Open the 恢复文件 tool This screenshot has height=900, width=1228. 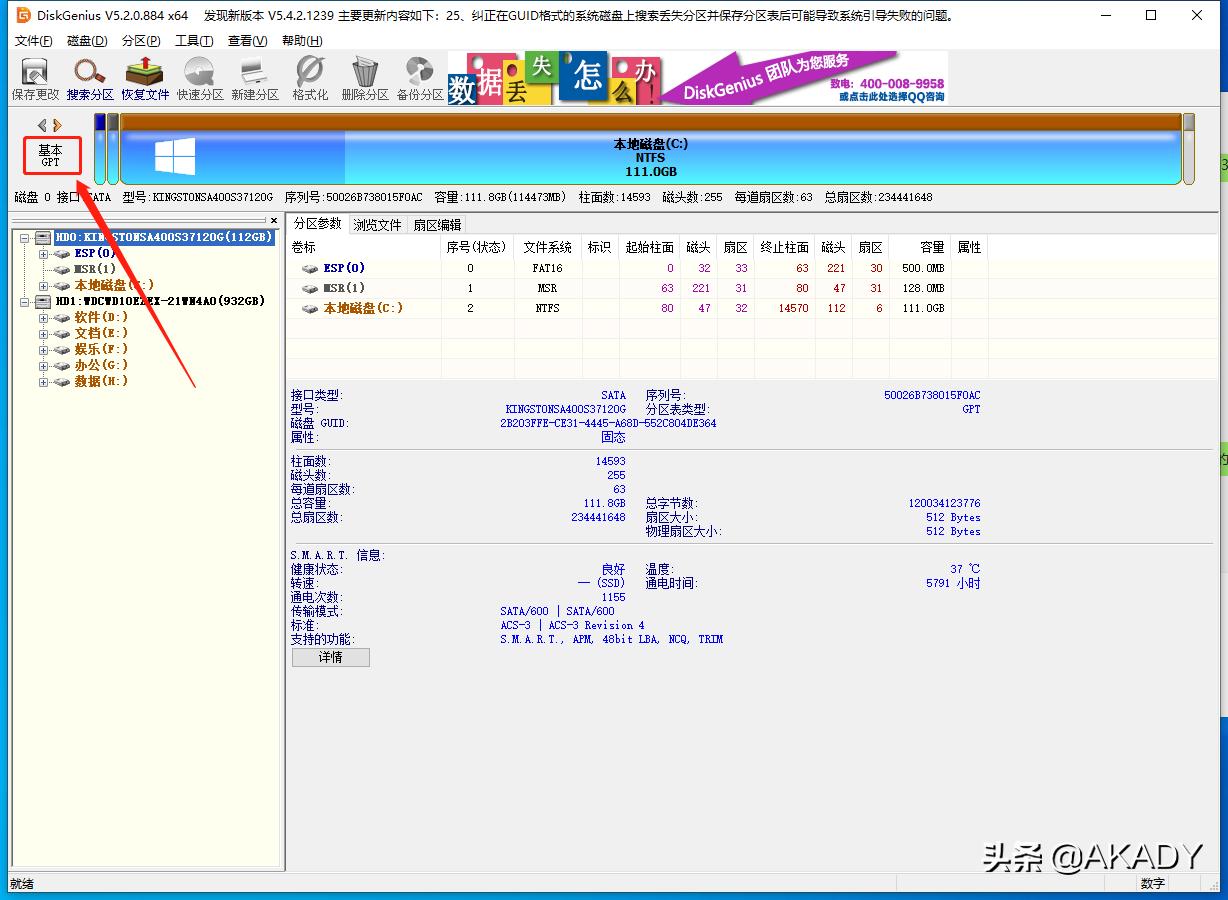click(144, 78)
